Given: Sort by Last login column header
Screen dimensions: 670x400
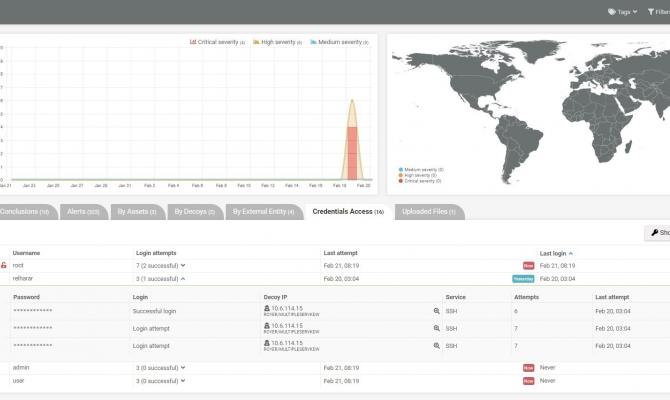Looking at the screenshot, I should (556, 253).
